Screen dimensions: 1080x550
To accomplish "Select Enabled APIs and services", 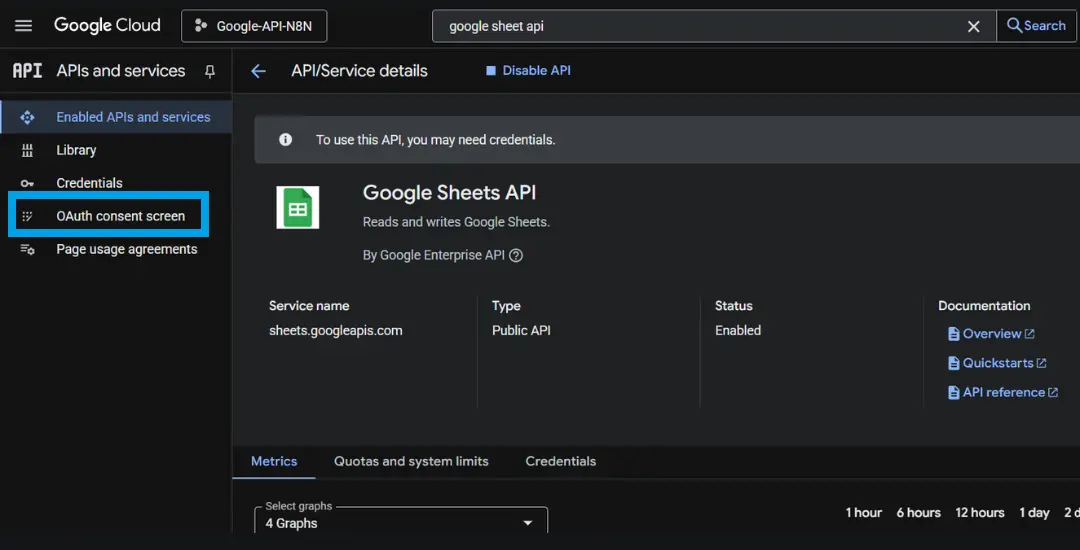I will click(x=116, y=117).
